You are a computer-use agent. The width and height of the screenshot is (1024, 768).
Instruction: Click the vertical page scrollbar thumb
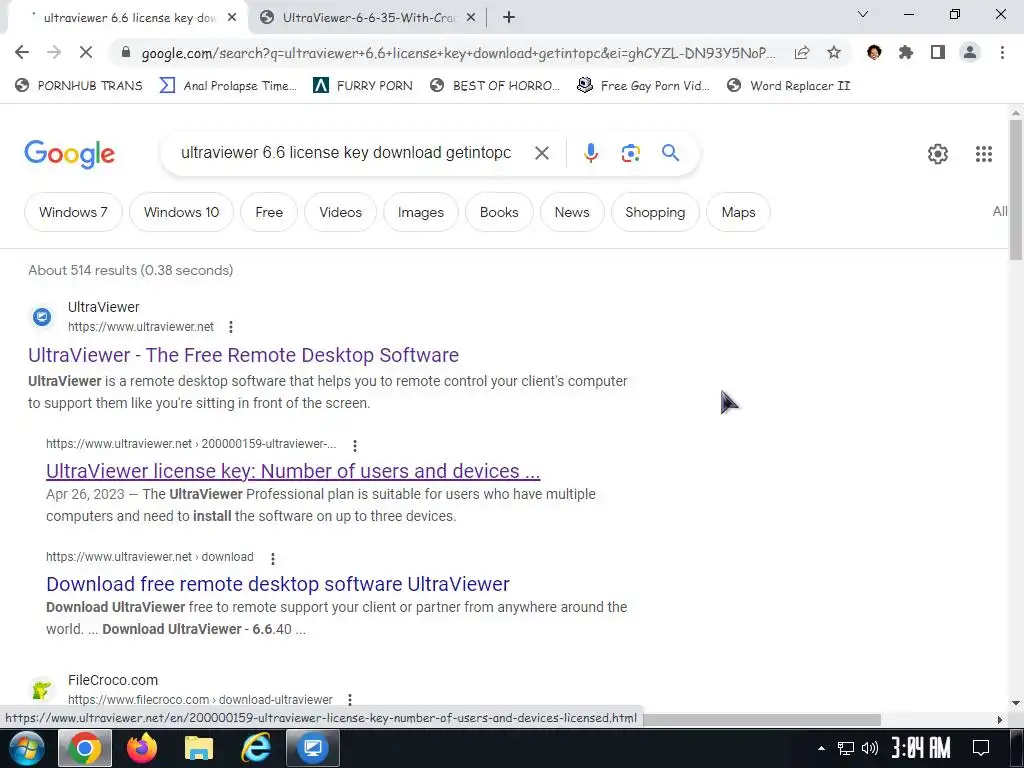(x=1016, y=189)
